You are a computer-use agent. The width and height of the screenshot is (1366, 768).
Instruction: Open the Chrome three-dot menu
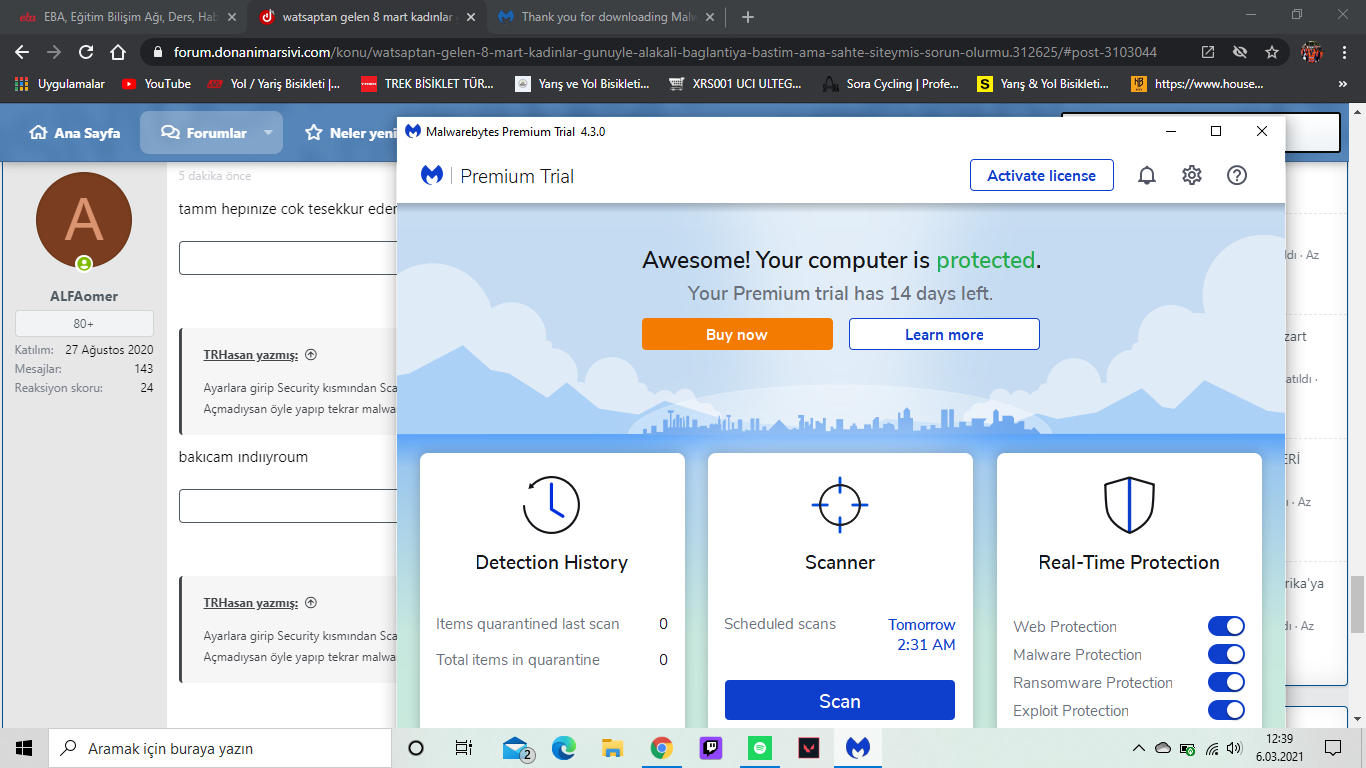(x=1345, y=52)
